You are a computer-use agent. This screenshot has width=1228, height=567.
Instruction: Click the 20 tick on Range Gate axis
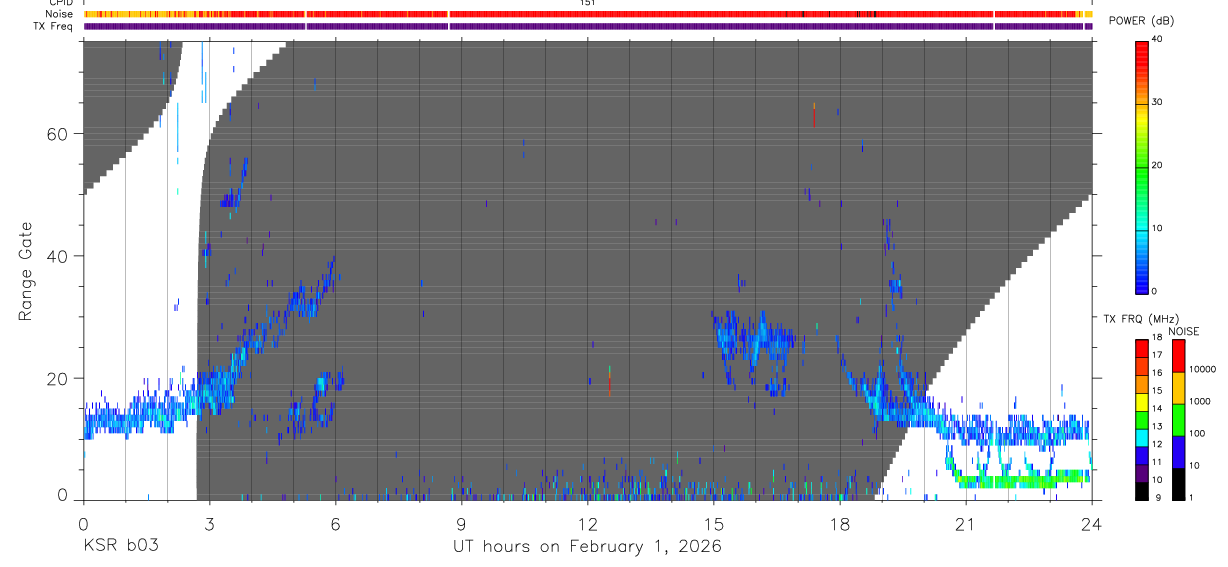tap(58, 379)
